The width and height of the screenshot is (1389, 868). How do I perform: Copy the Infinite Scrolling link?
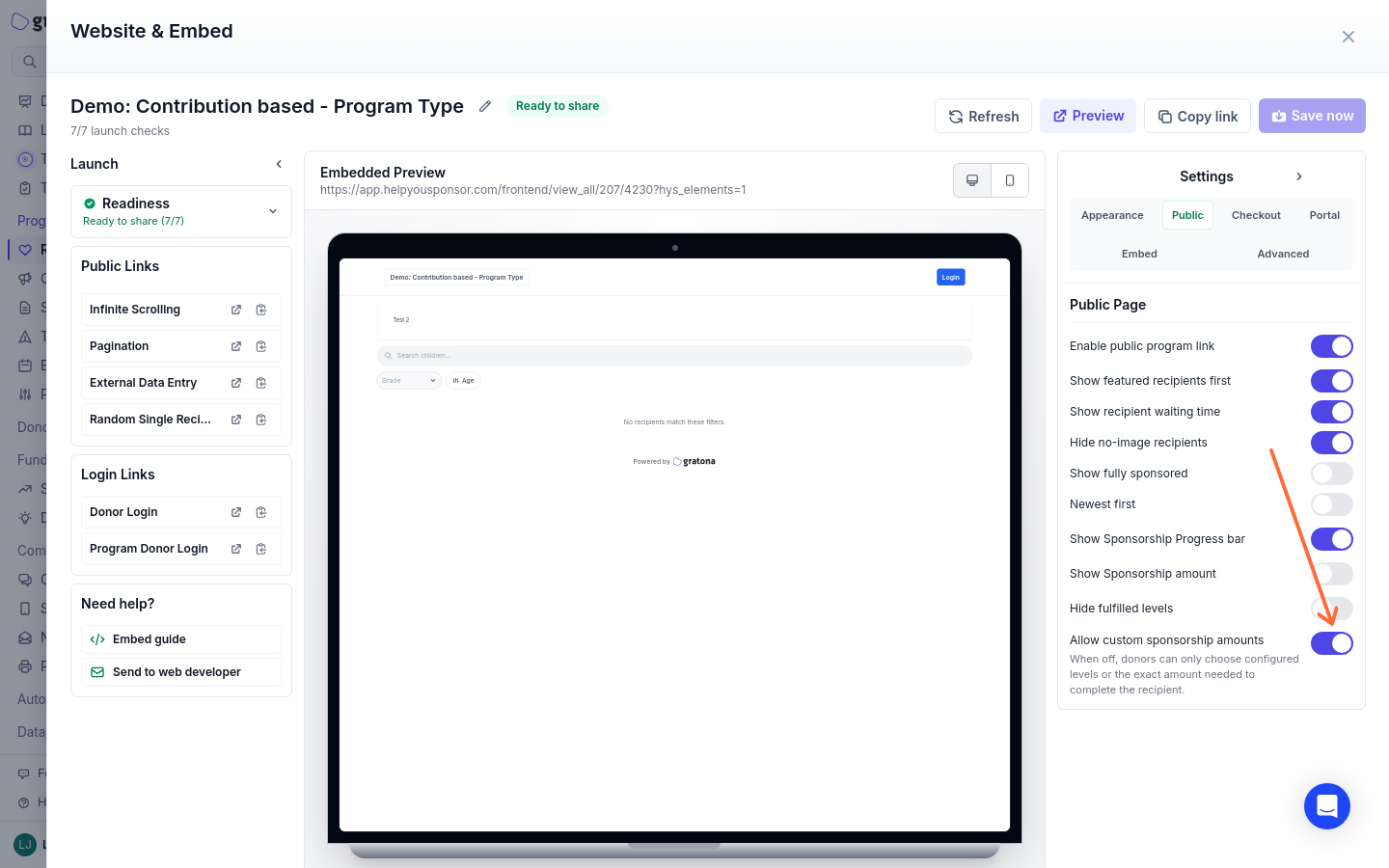(x=261, y=310)
